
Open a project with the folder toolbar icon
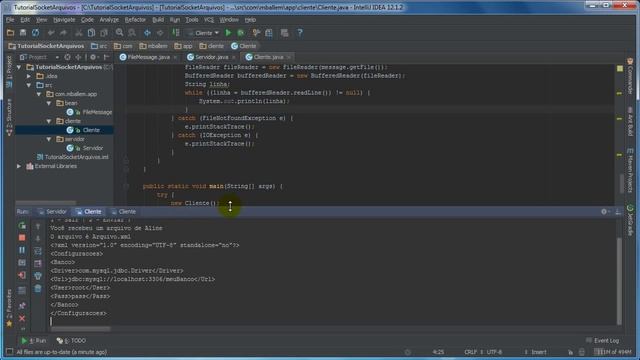point(11,33)
